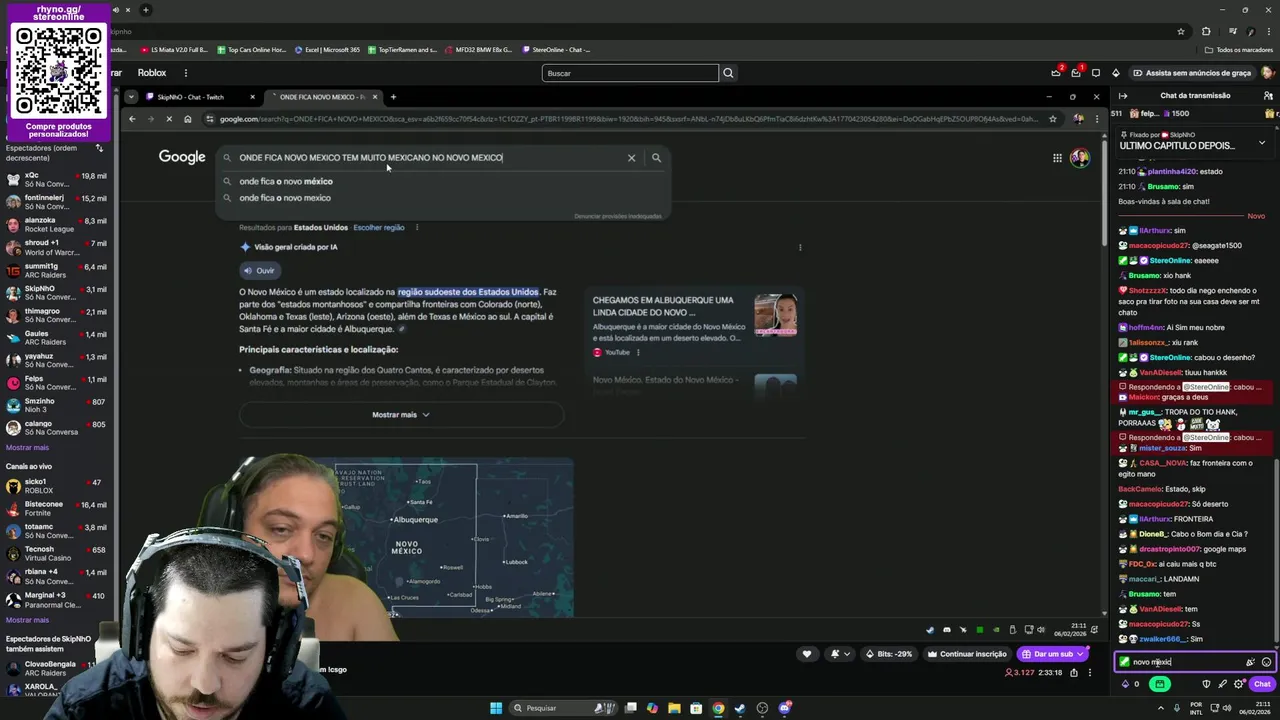1280x720 pixels.
Task: Open chat settings gear icon
Action: tap(1239, 684)
